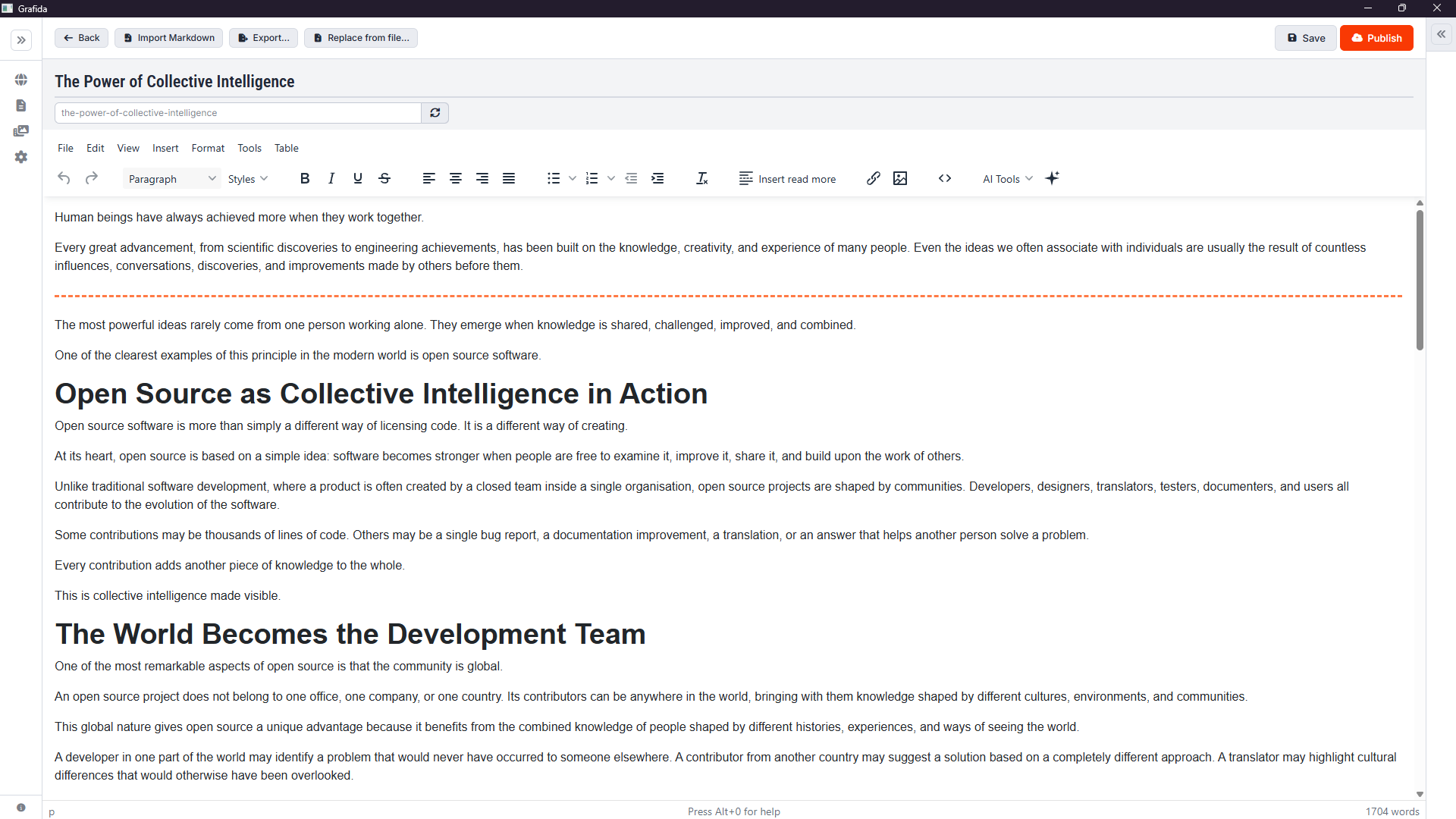
Task: Click the post title field
Action: coord(734,82)
